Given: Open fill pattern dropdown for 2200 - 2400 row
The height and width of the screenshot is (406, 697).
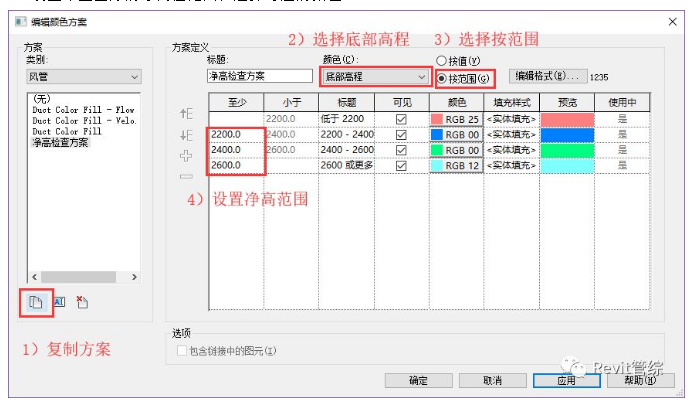Looking at the screenshot, I should pos(511,135).
